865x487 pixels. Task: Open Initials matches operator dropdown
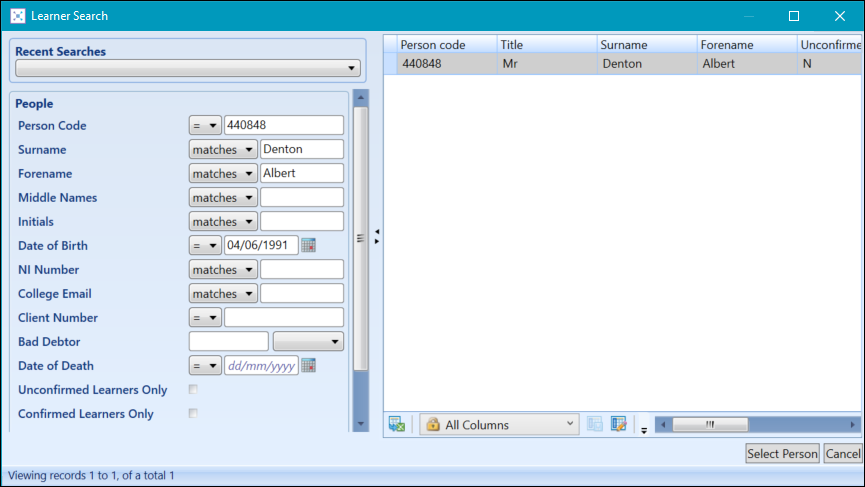(x=223, y=221)
